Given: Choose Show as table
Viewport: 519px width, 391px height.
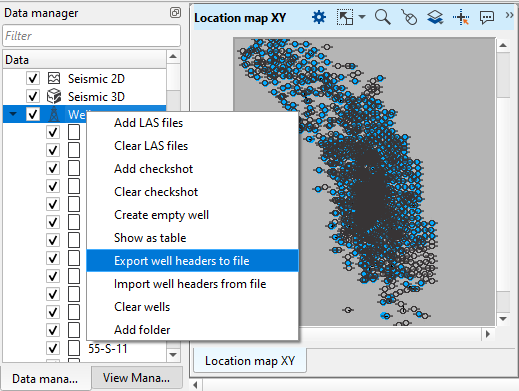Looking at the screenshot, I should coord(192,238).
